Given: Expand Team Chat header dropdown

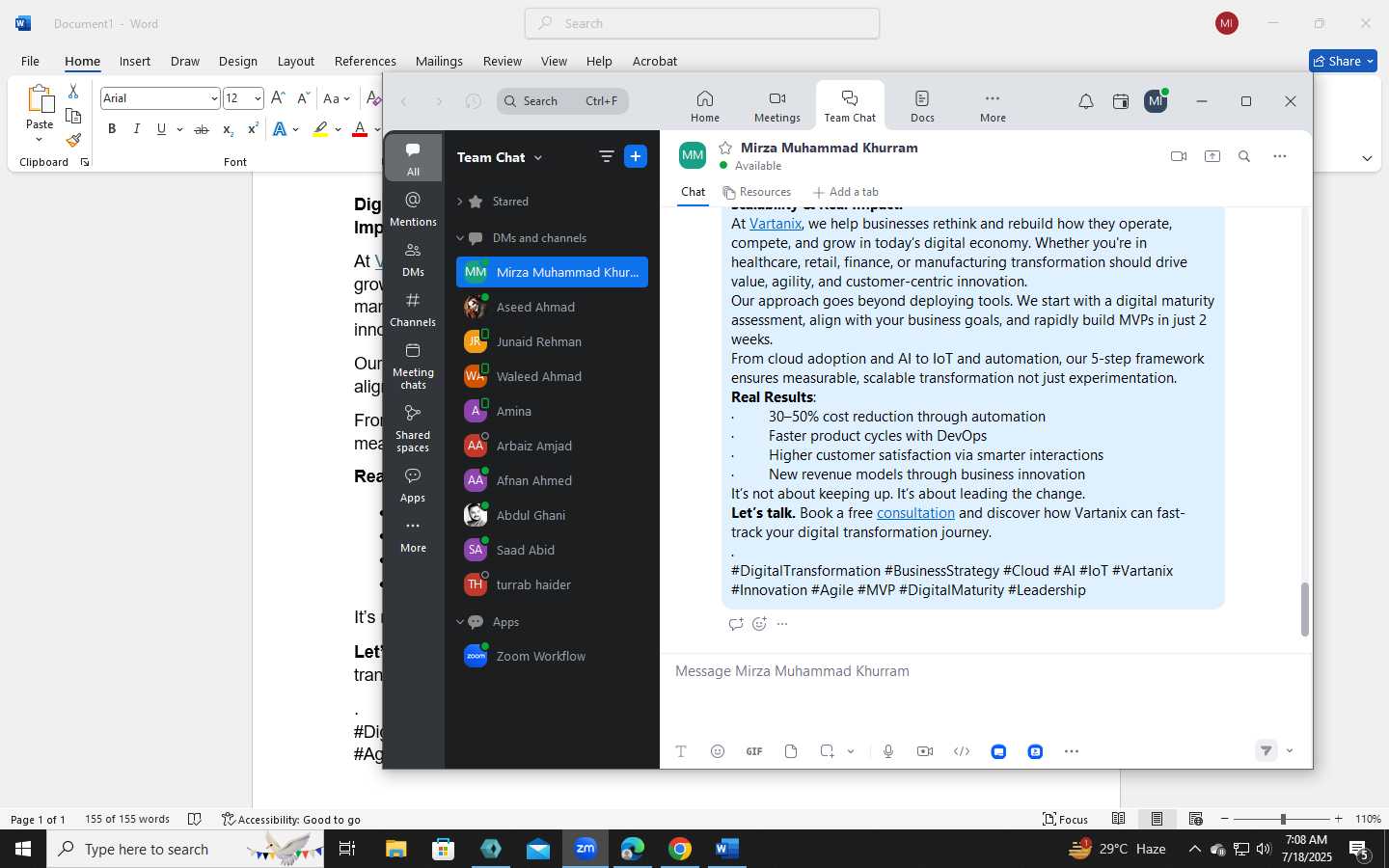Looking at the screenshot, I should [538, 157].
